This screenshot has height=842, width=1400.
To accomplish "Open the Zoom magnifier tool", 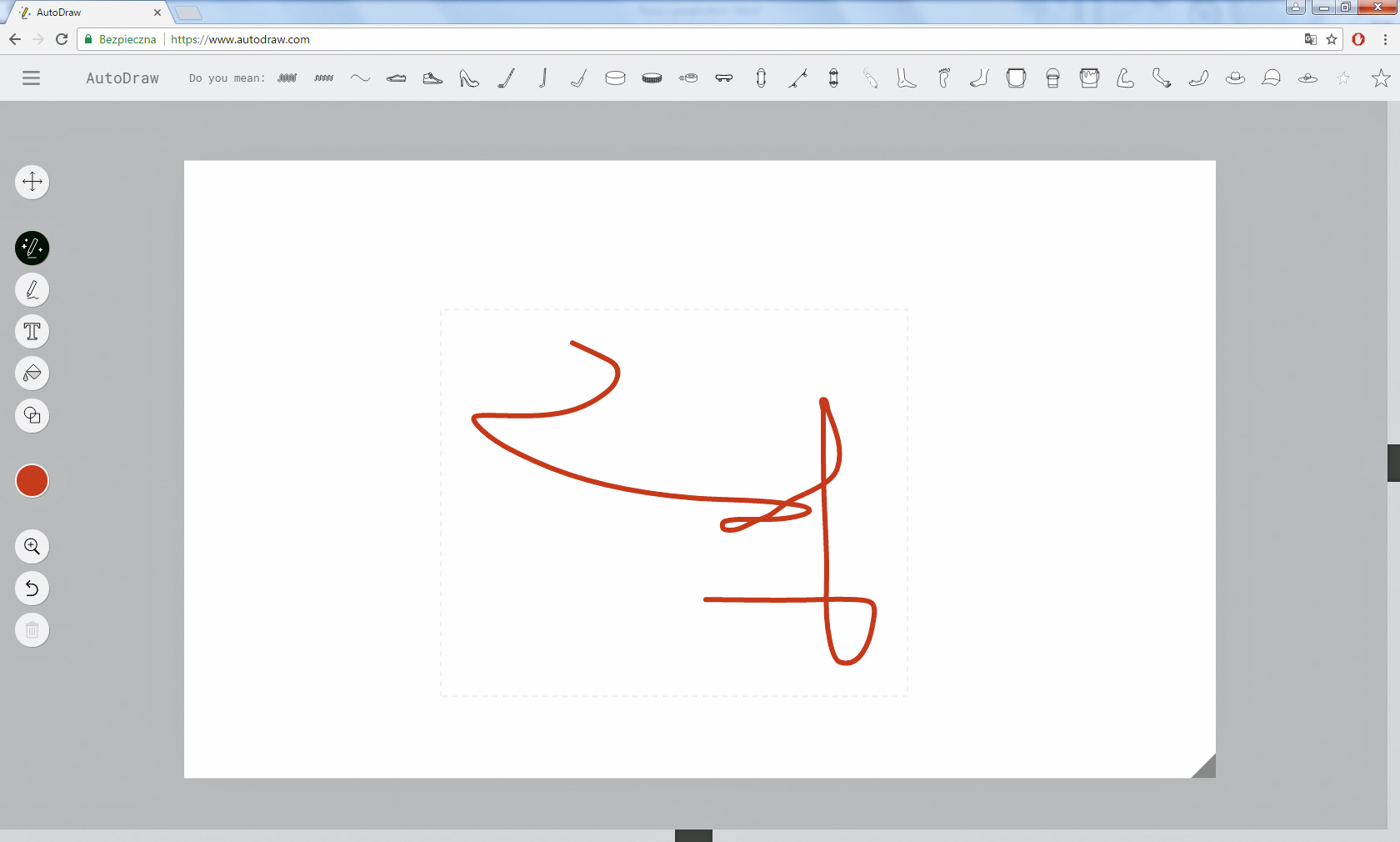I will 32,547.
